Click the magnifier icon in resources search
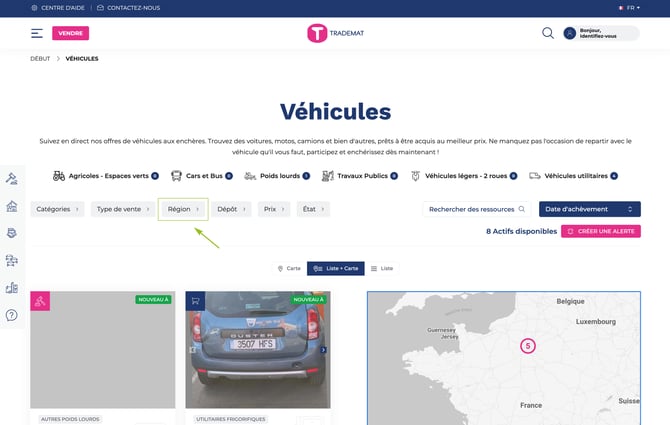Image resolution: width=670 pixels, height=425 pixels. [522, 209]
